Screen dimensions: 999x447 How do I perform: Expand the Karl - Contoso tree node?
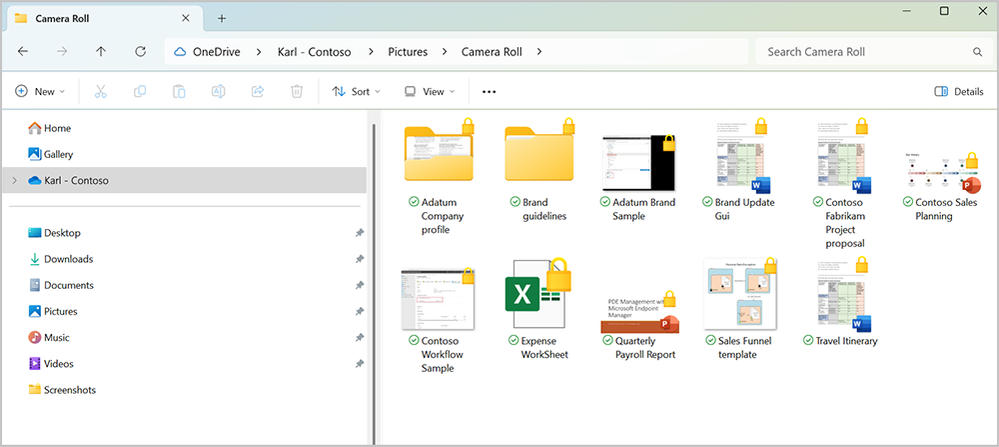pyautogui.click(x=15, y=181)
